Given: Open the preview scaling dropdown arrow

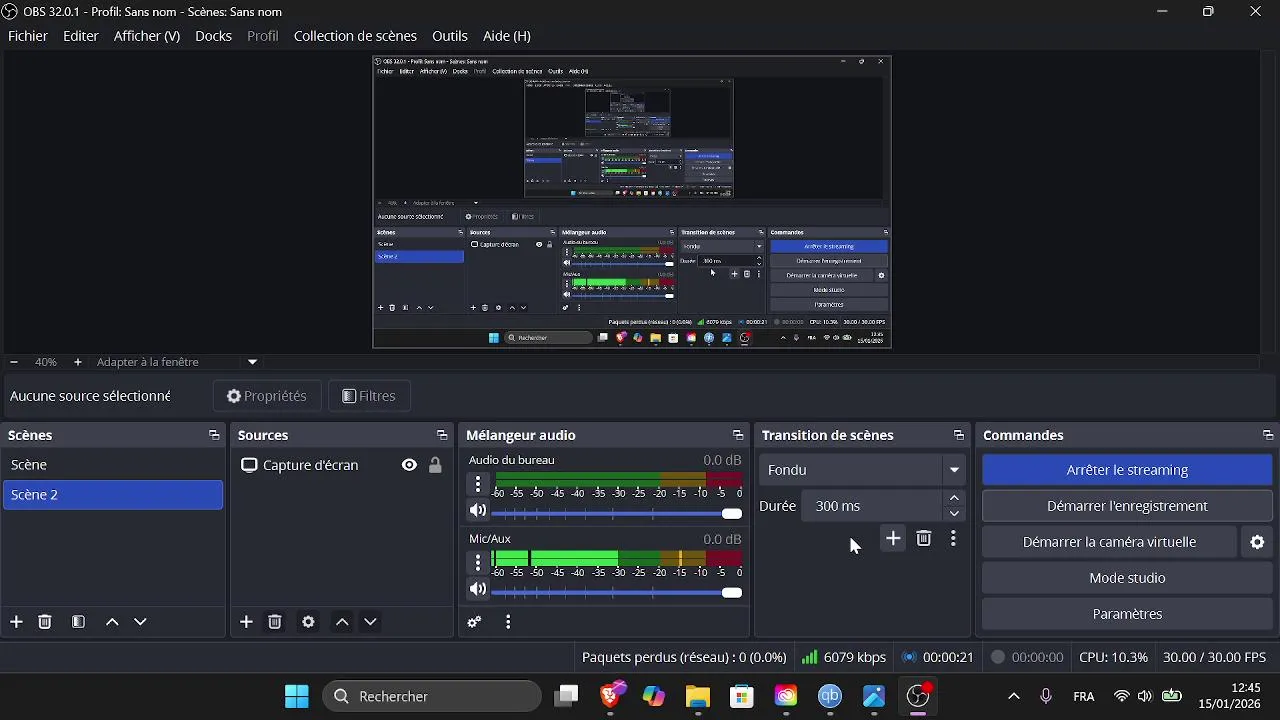Looking at the screenshot, I should point(252,362).
